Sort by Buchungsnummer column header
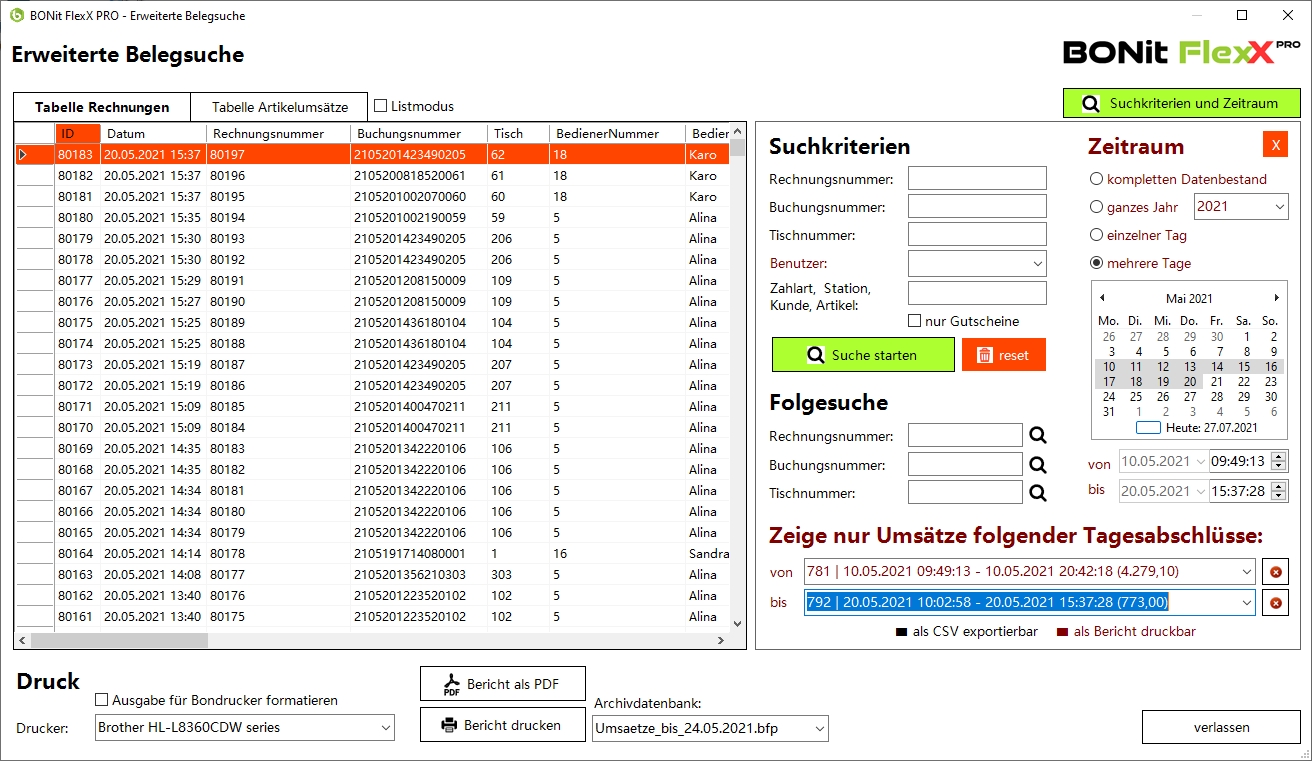Image resolution: width=1312 pixels, height=761 pixels. (x=420, y=133)
